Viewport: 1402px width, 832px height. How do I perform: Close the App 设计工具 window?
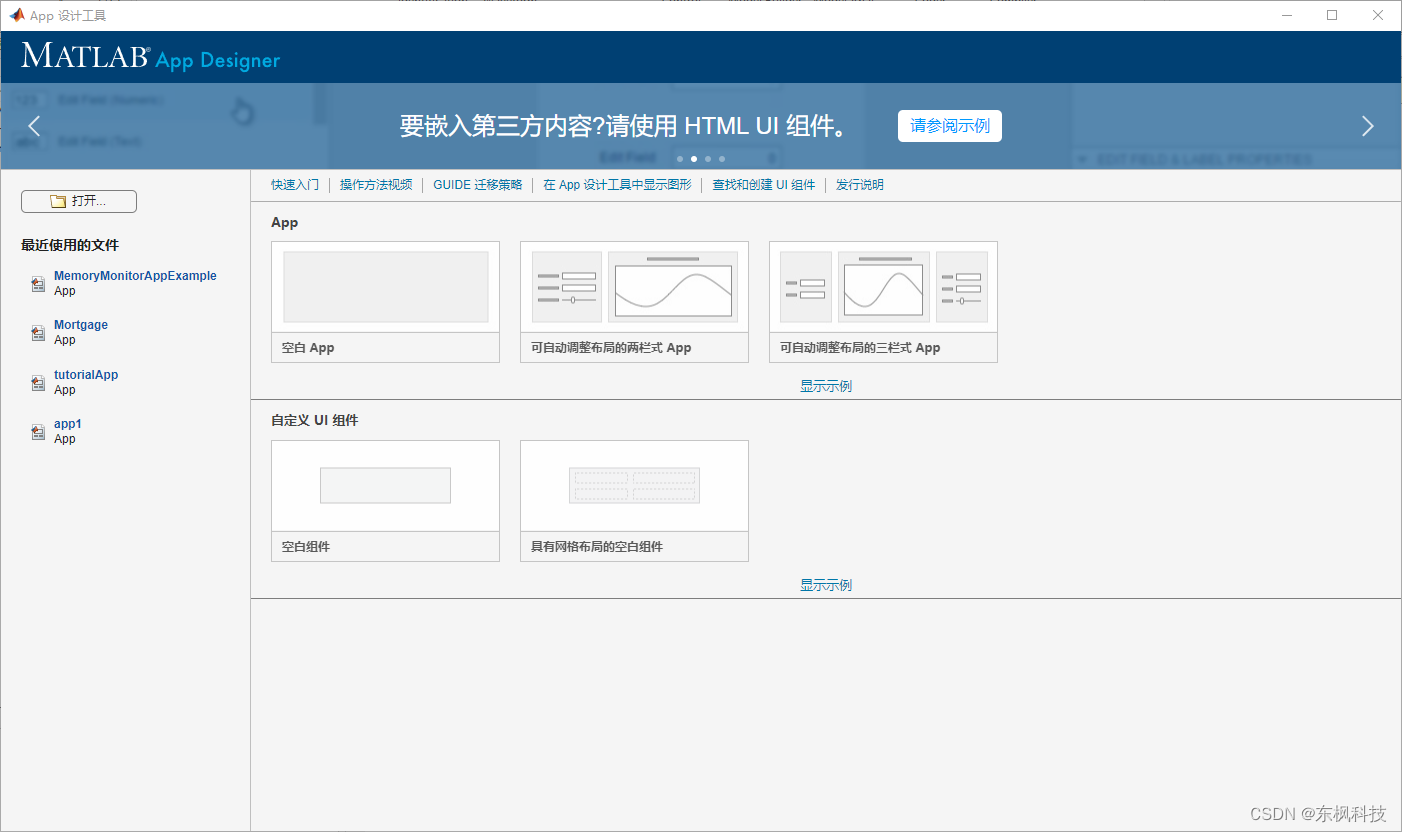click(1378, 15)
